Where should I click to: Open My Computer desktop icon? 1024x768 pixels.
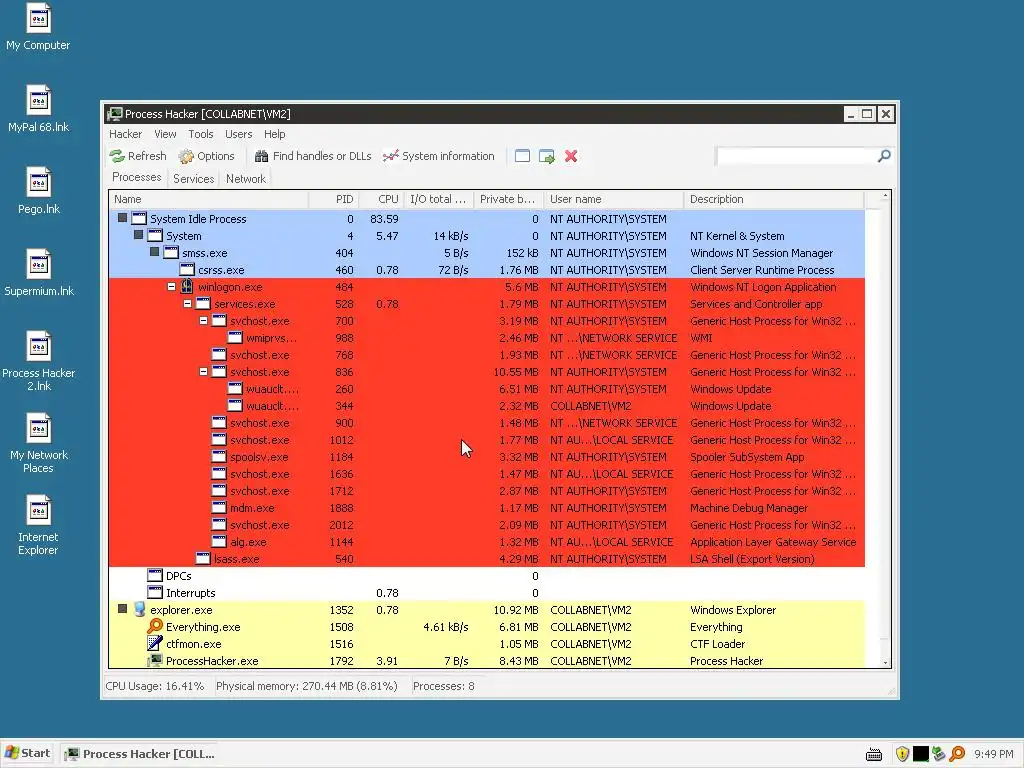coord(38,27)
